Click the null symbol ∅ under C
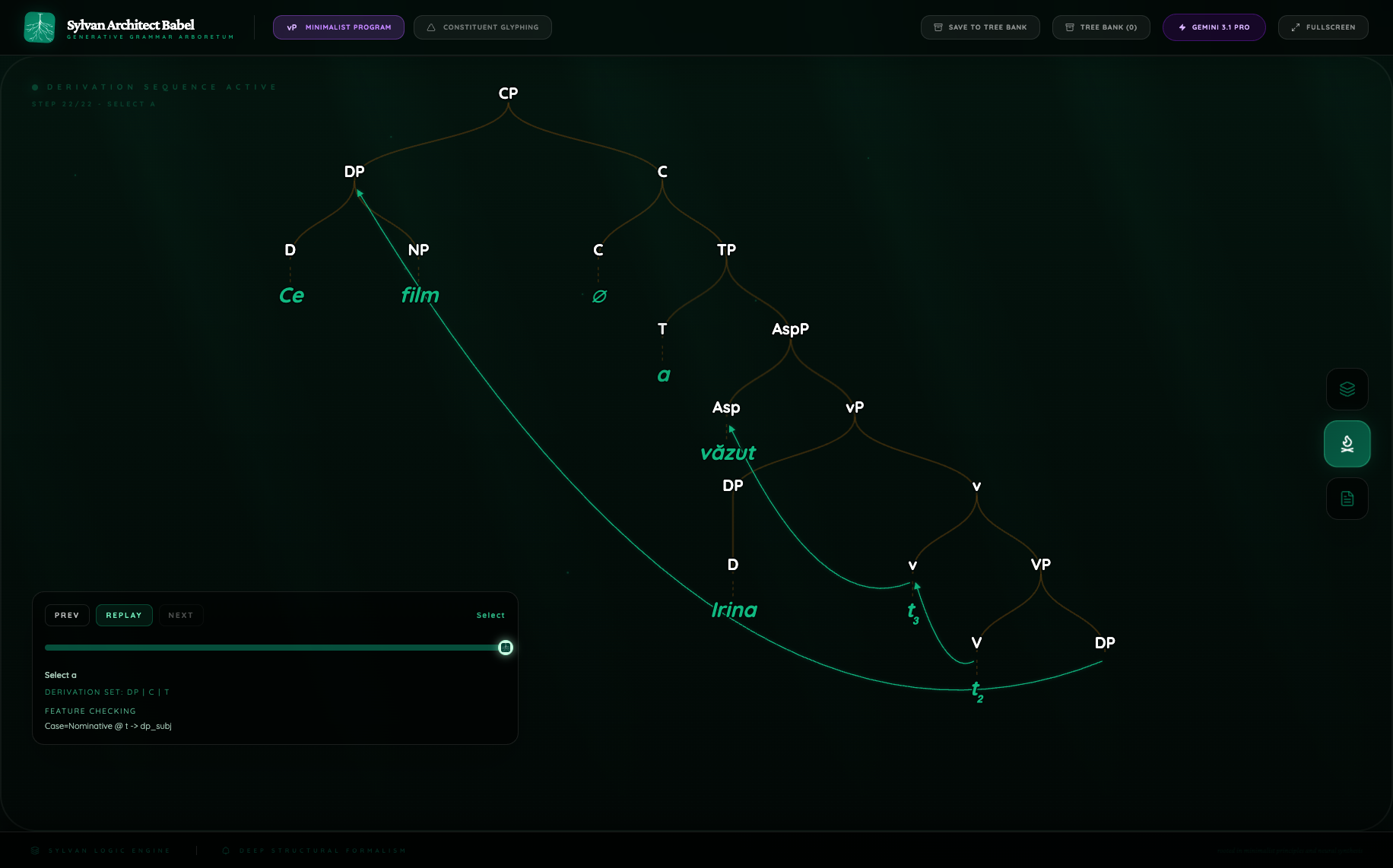The image size is (1393, 868). point(599,296)
